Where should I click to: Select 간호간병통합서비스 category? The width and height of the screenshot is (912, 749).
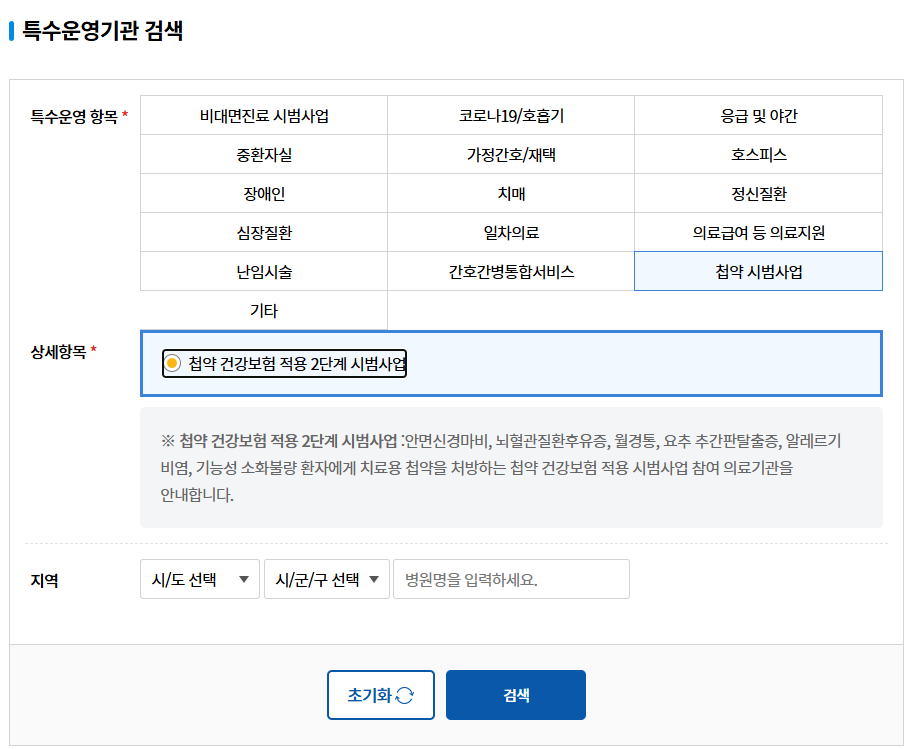click(509, 271)
